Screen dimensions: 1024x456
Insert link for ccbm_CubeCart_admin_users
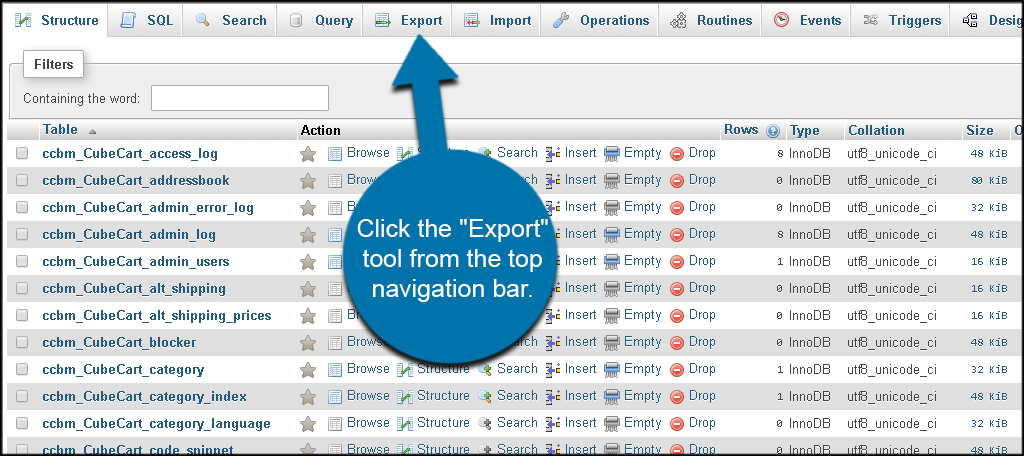[581, 261]
